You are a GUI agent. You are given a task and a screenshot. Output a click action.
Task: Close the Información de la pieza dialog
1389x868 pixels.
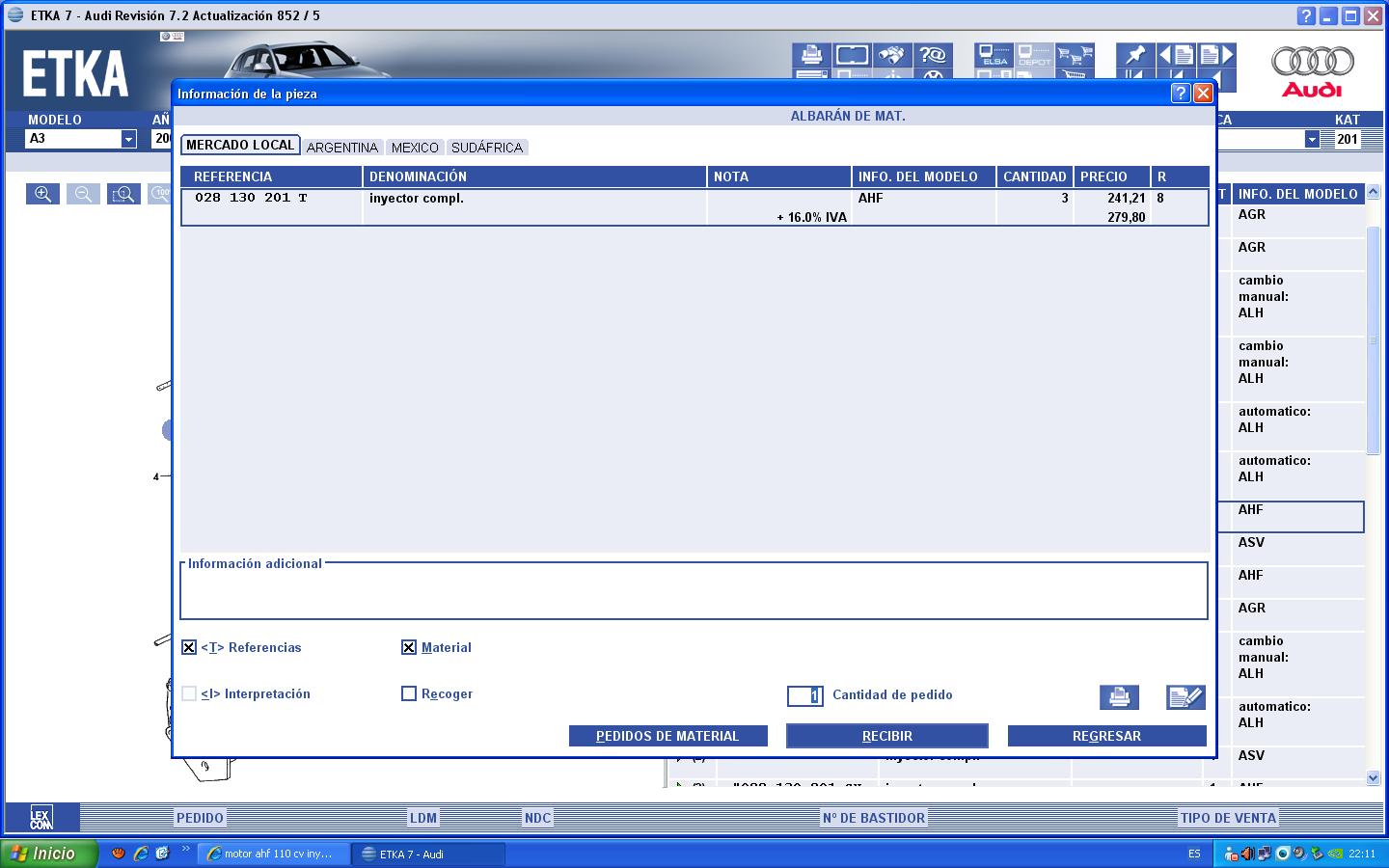1203,93
